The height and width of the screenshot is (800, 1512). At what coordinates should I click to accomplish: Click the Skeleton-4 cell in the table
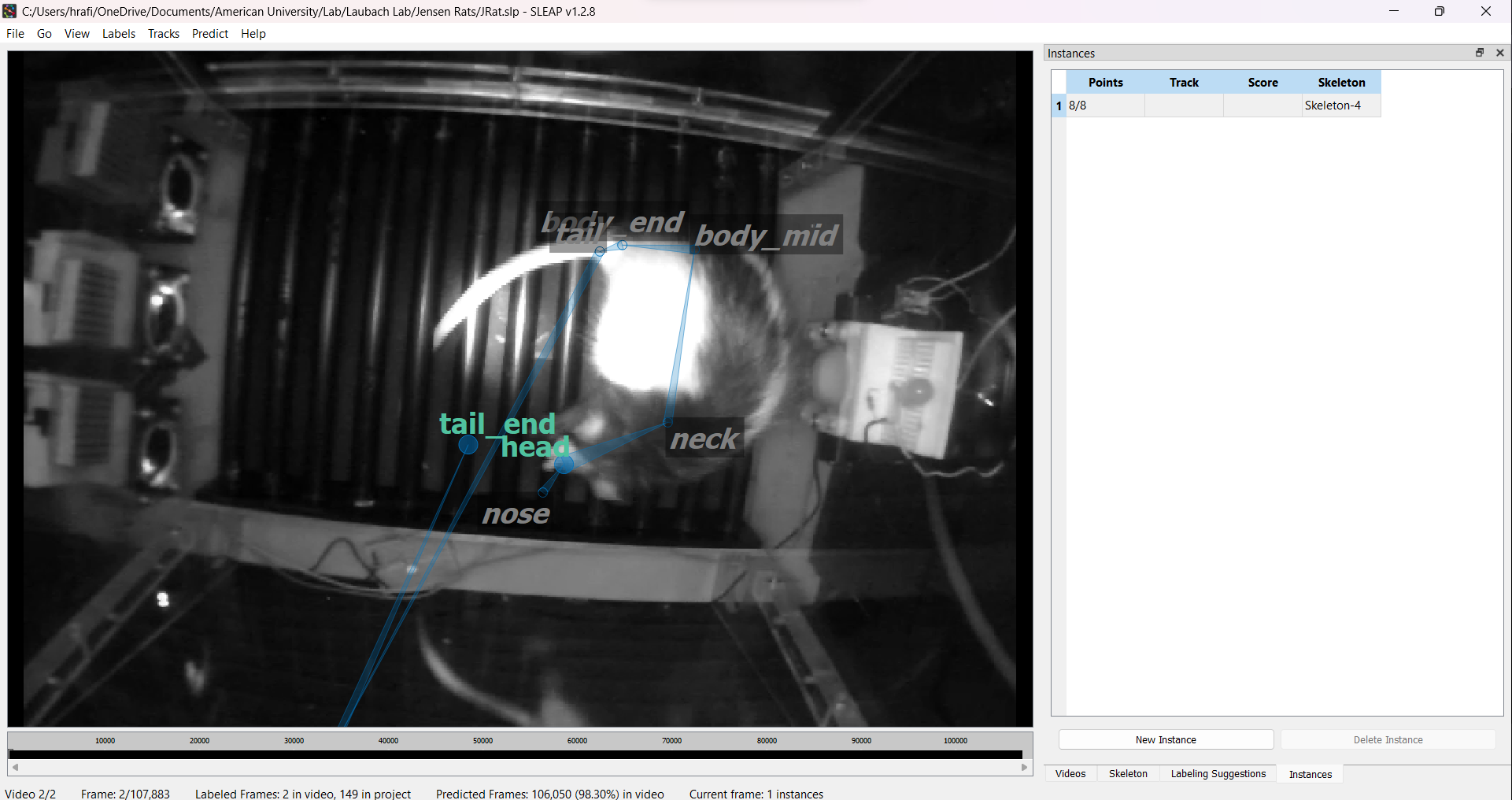coord(1342,106)
